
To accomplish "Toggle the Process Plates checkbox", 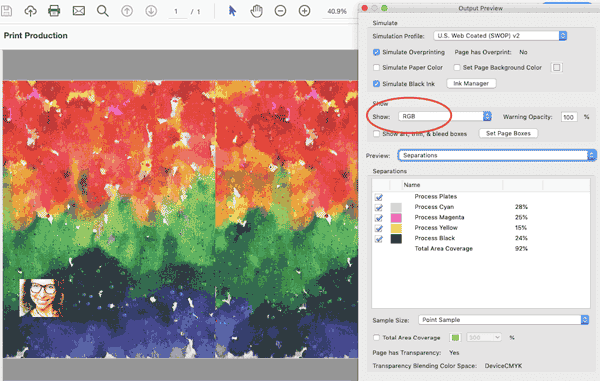I will 379,197.
